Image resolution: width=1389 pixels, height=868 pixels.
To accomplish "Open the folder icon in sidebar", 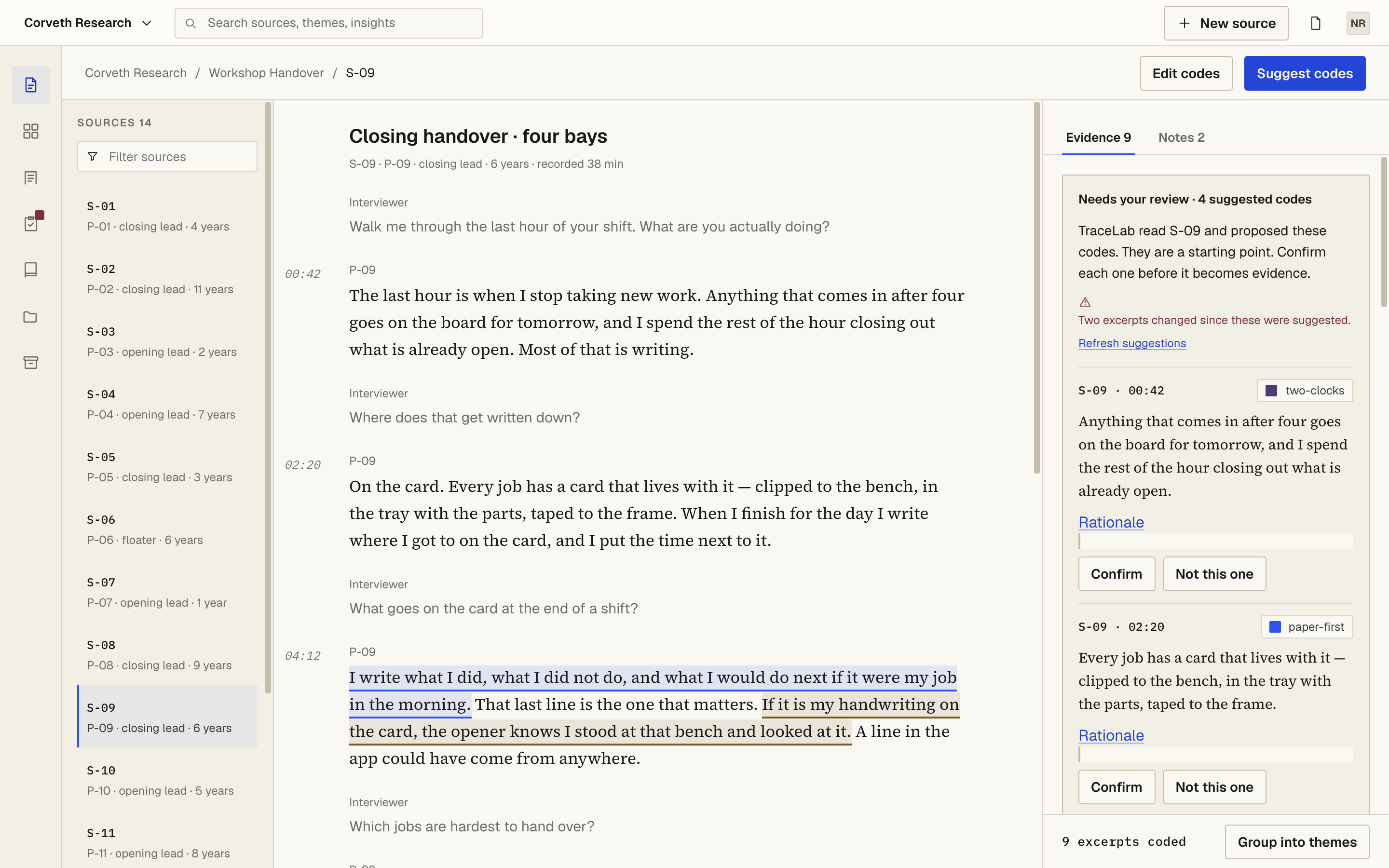I will [x=31, y=316].
